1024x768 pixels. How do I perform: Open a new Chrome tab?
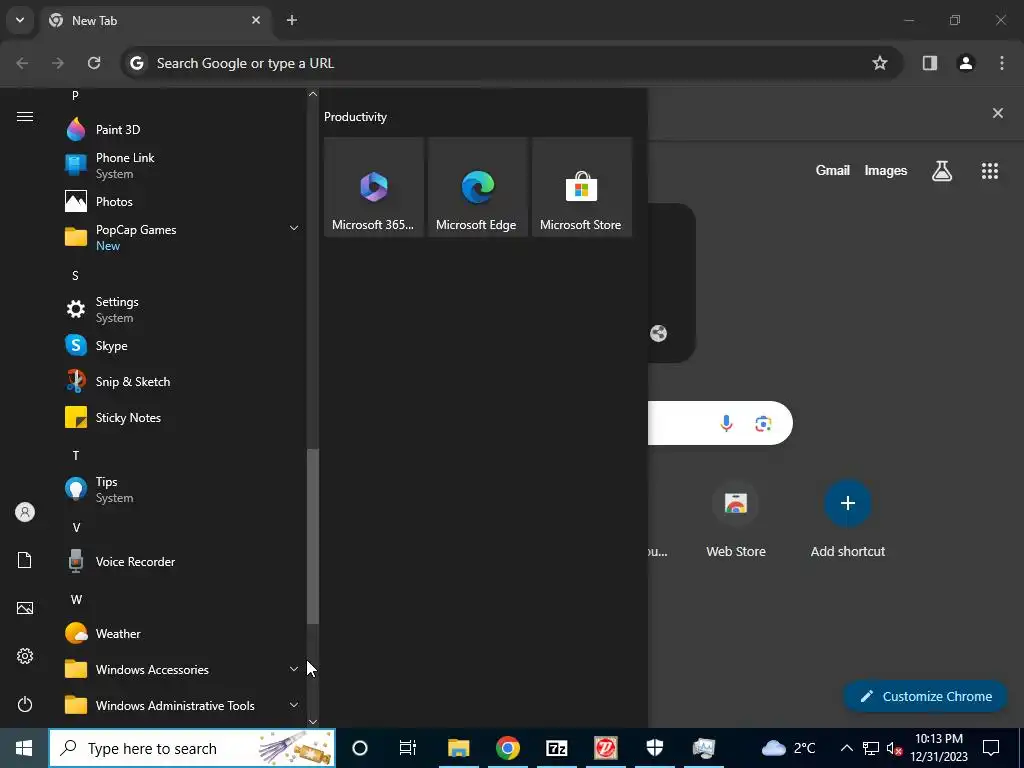coord(292,20)
